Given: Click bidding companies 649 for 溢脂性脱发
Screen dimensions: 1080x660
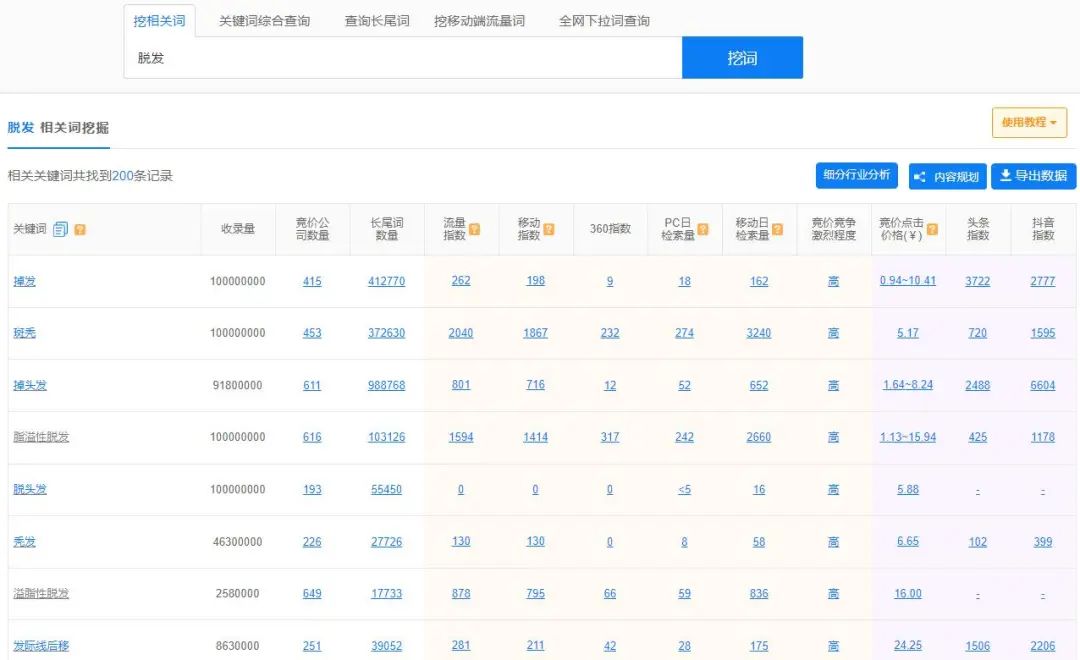Looking at the screenshot, I should point(312,593).
